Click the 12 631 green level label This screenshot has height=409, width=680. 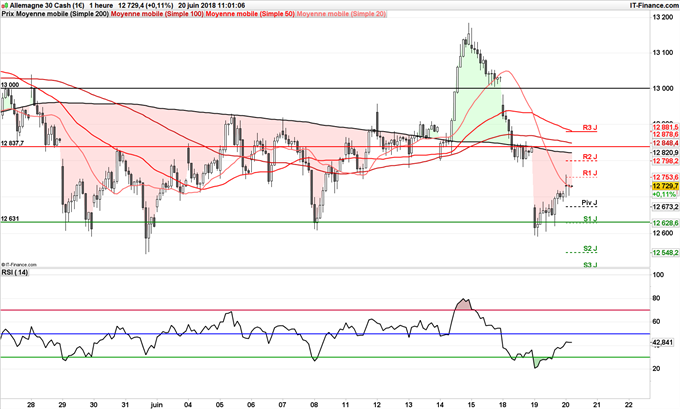pyautogui.click(x=10, y=219)
